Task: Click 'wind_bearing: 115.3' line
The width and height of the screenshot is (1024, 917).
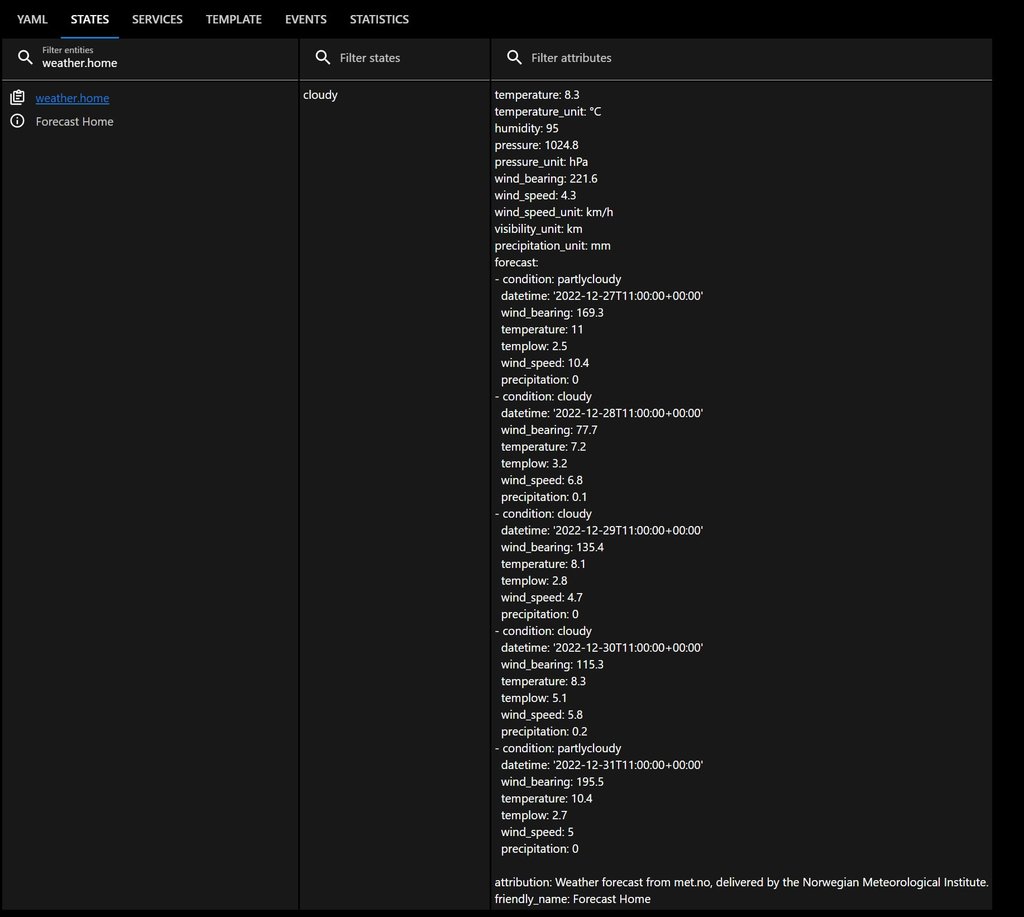Action: [x=552, y=664]
